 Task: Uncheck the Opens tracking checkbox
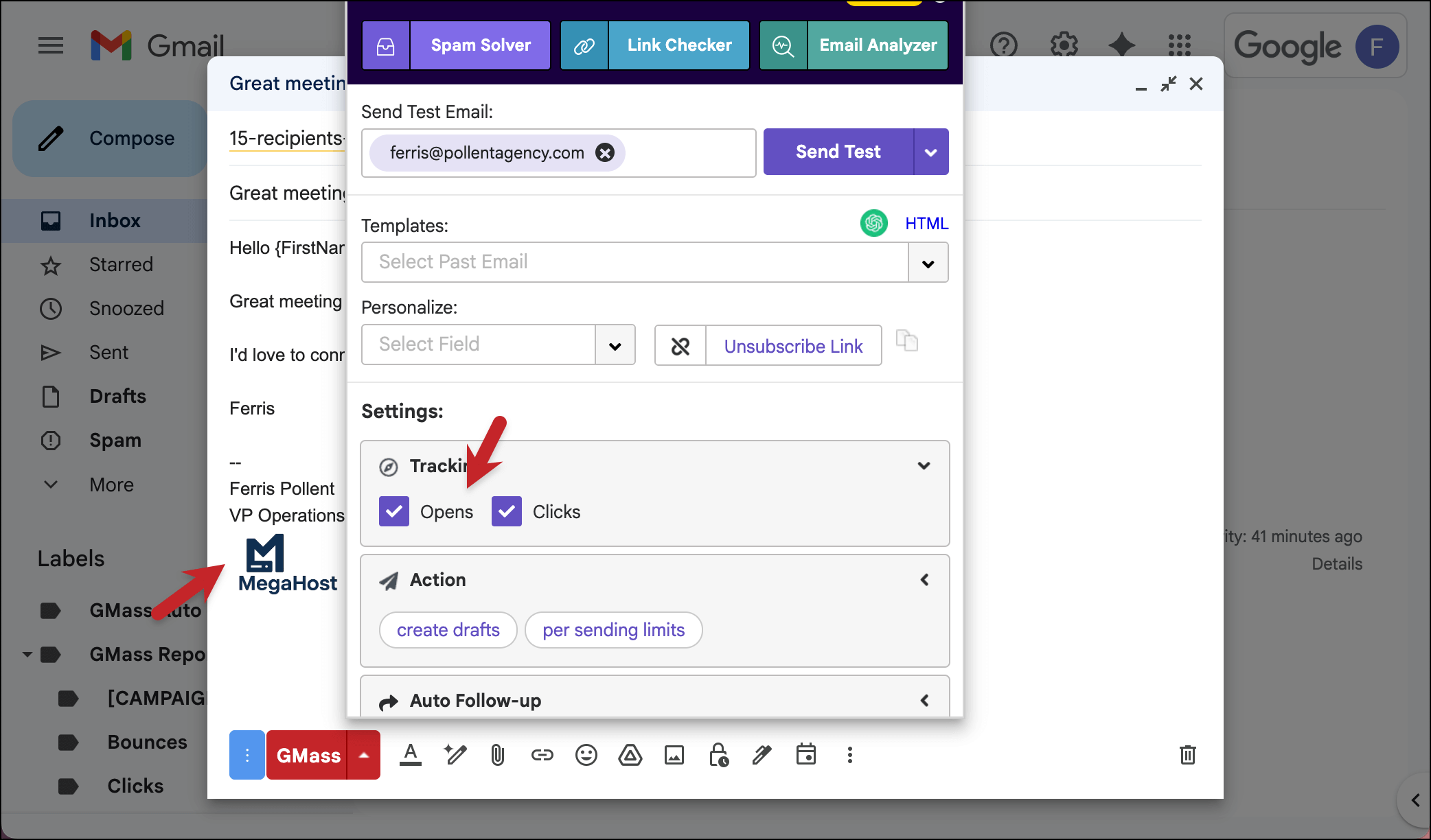point(394,512)
